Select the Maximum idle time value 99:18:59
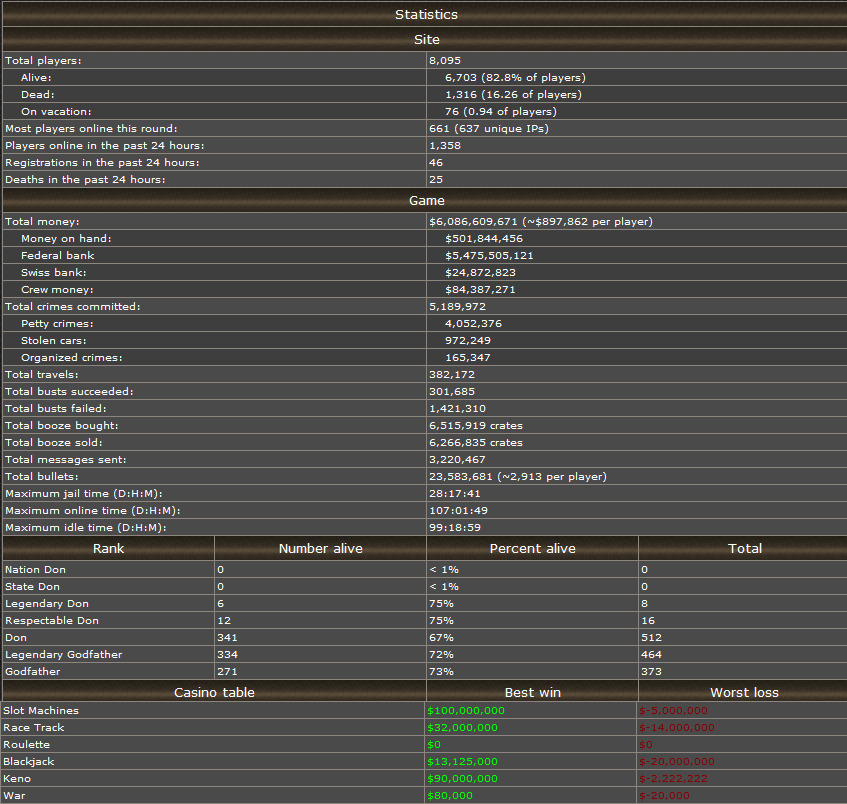 click(455, 528)
